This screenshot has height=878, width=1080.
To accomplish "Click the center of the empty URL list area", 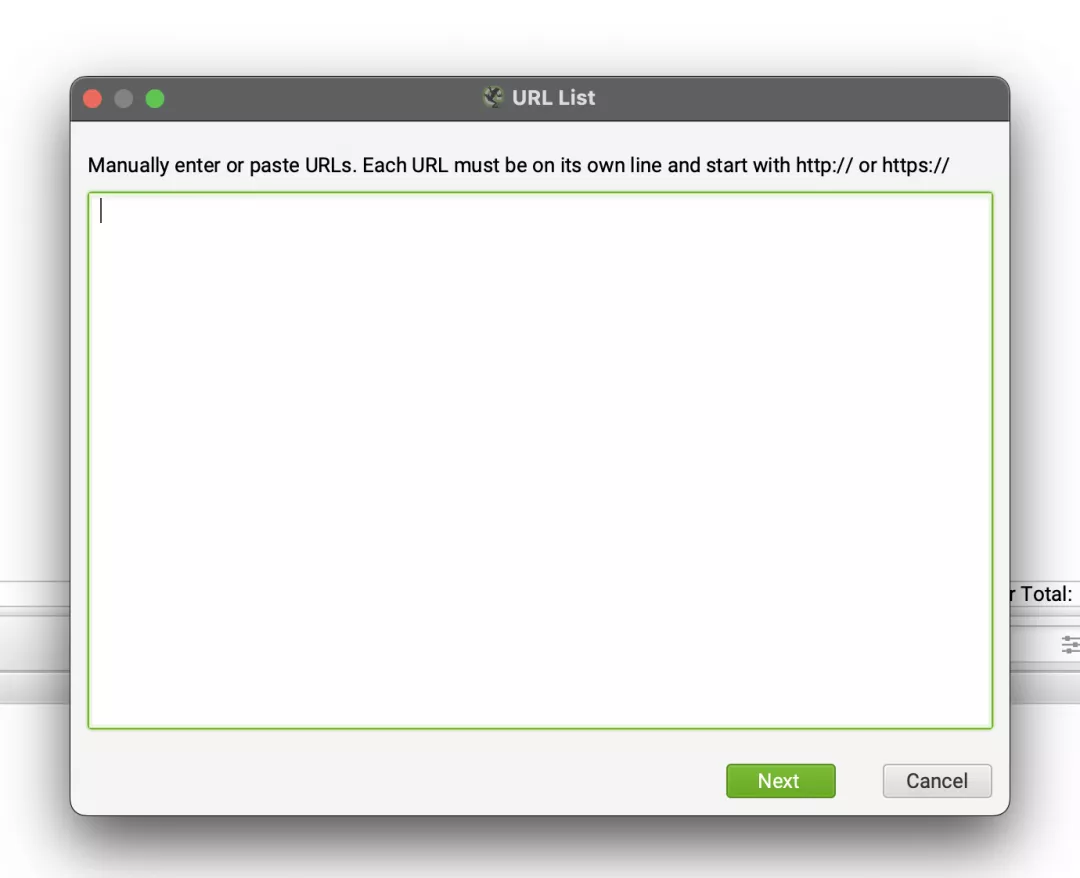I will (x=540, y=460).
